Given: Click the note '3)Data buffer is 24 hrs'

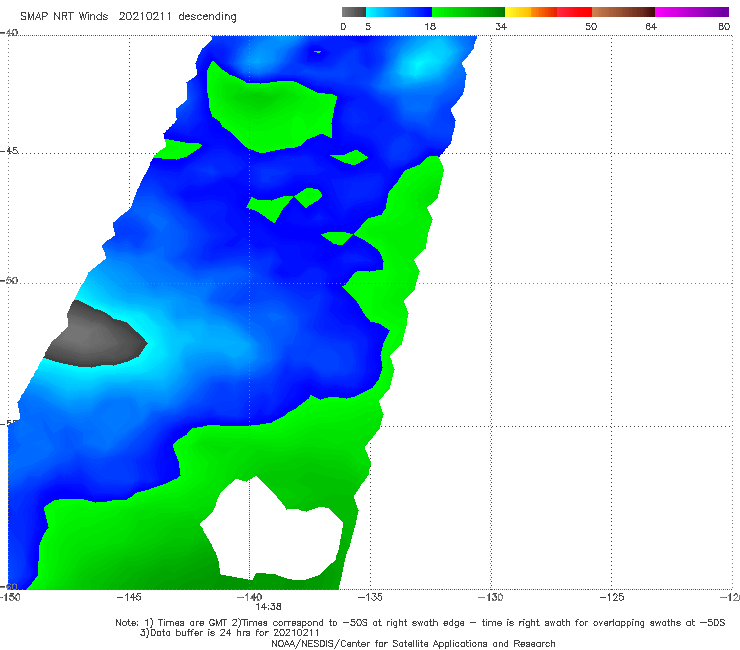Looking at the screenshot, I should pos(229,633).
